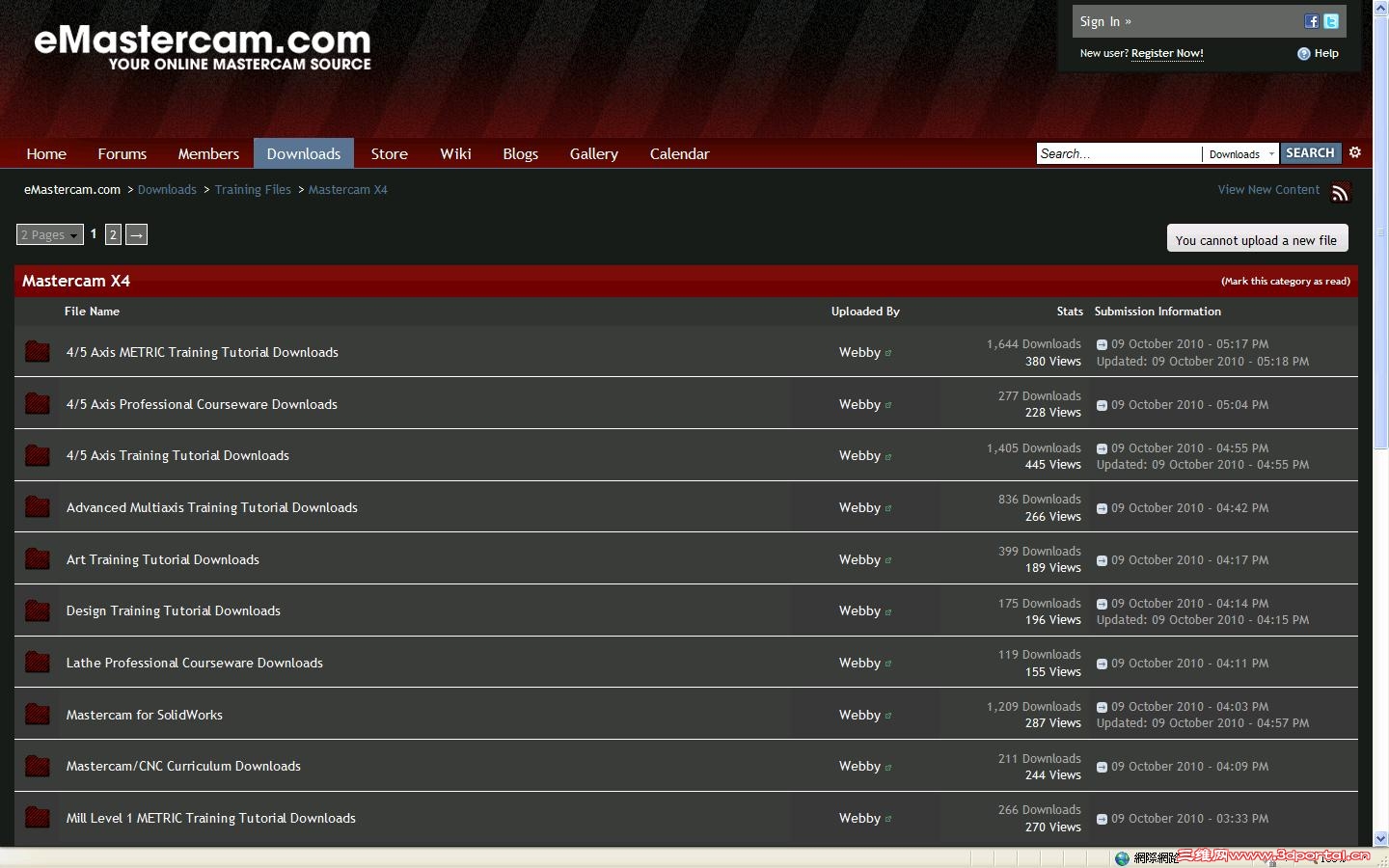1389x868 pixels.
Task: Open Design Training Tutorial Downloads link
Action: (173, 611)
